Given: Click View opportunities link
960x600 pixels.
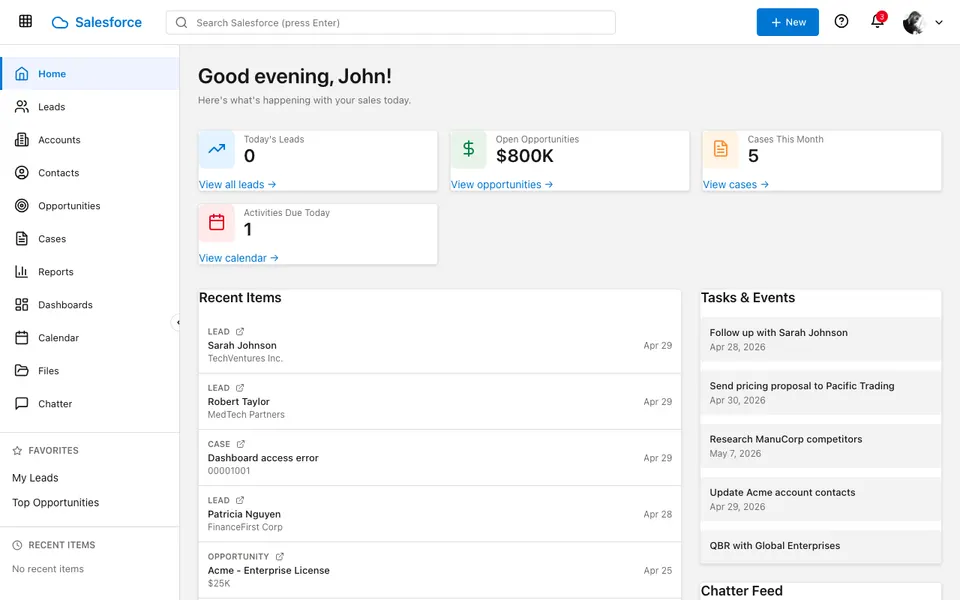Looking at the screenshot, I should 502,184.
